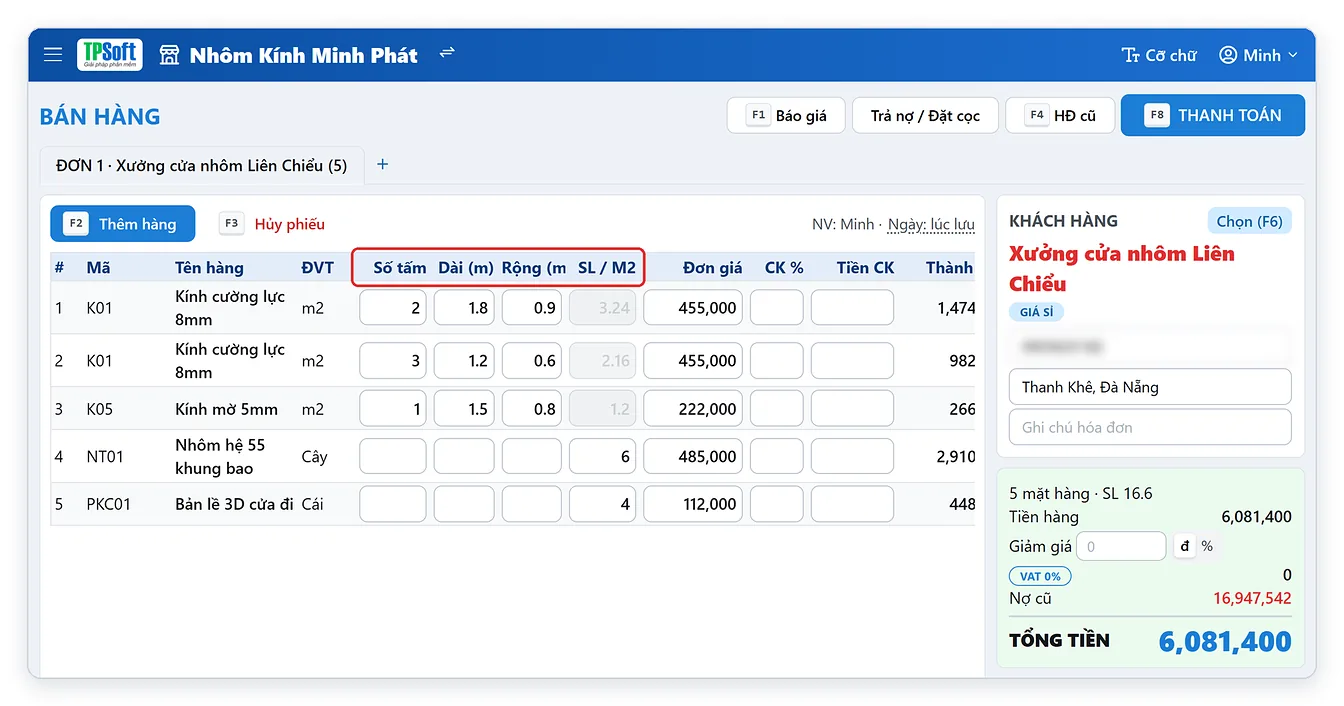Select the ĐƠN 1 Xưởng cửa nhôm Liên Chiểu tab
This screenshot has height=706, width=1344.
point(202,166)
